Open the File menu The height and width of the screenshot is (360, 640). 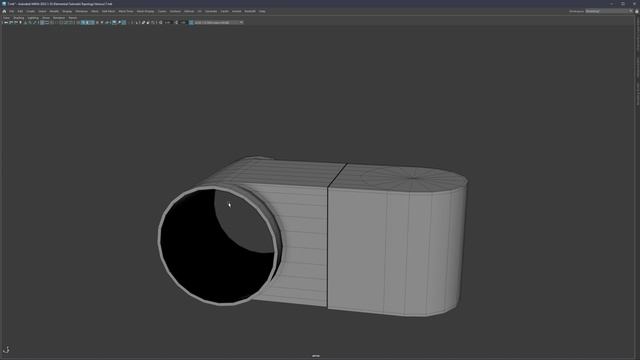click(11, 11)
